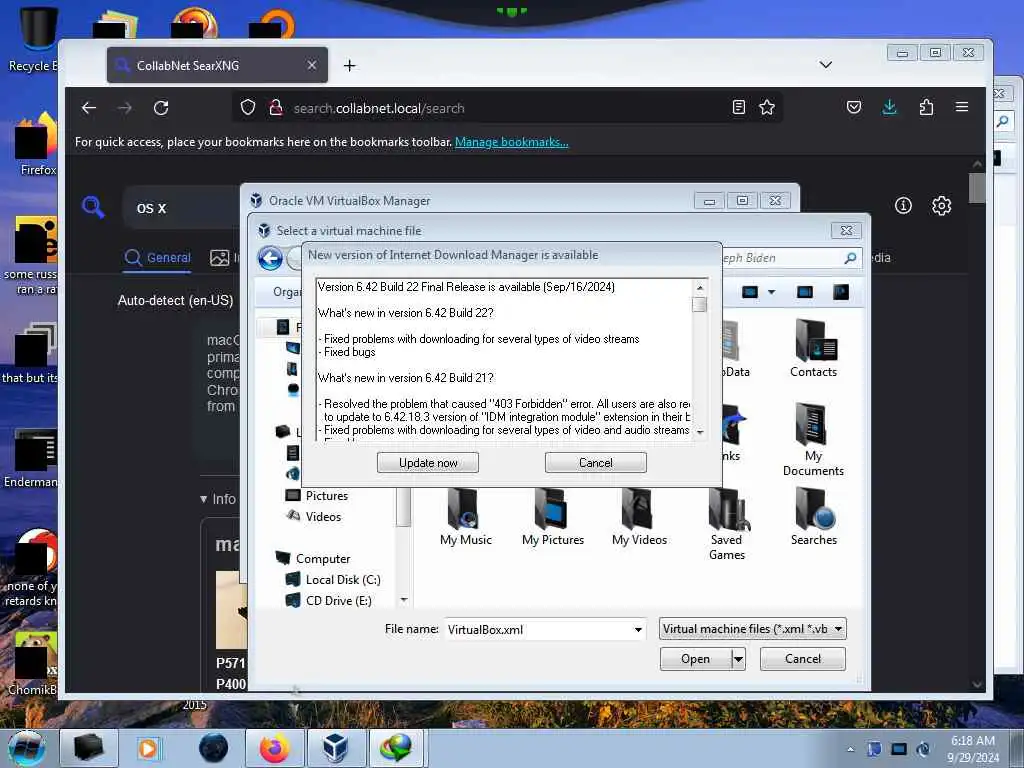Cancel the IDM update dialog

[x=596, y=462]
